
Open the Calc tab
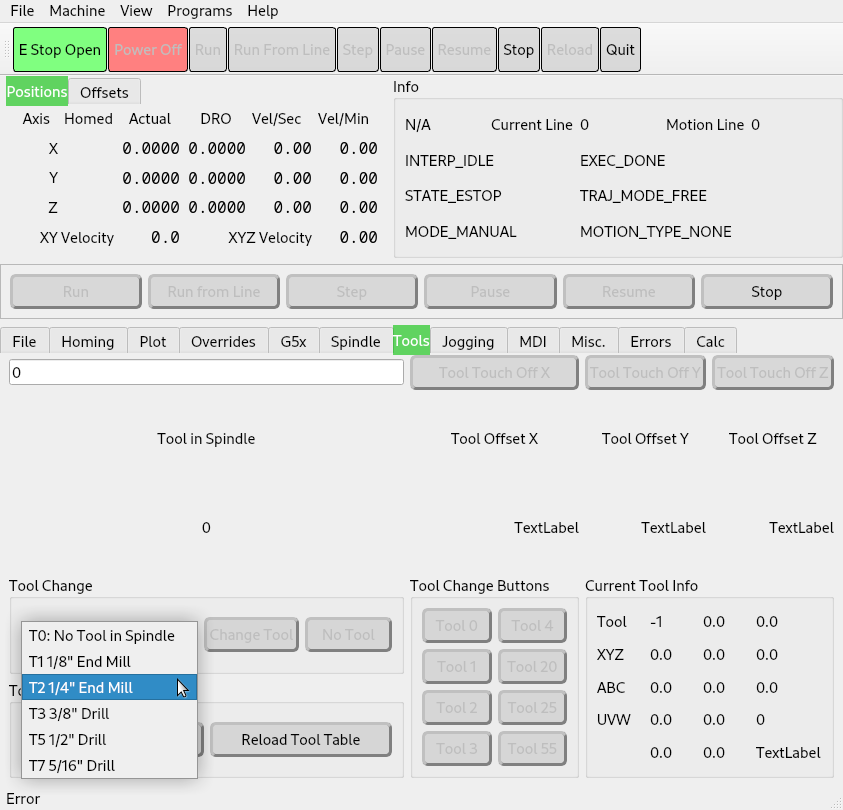click(x=710, y=341)
